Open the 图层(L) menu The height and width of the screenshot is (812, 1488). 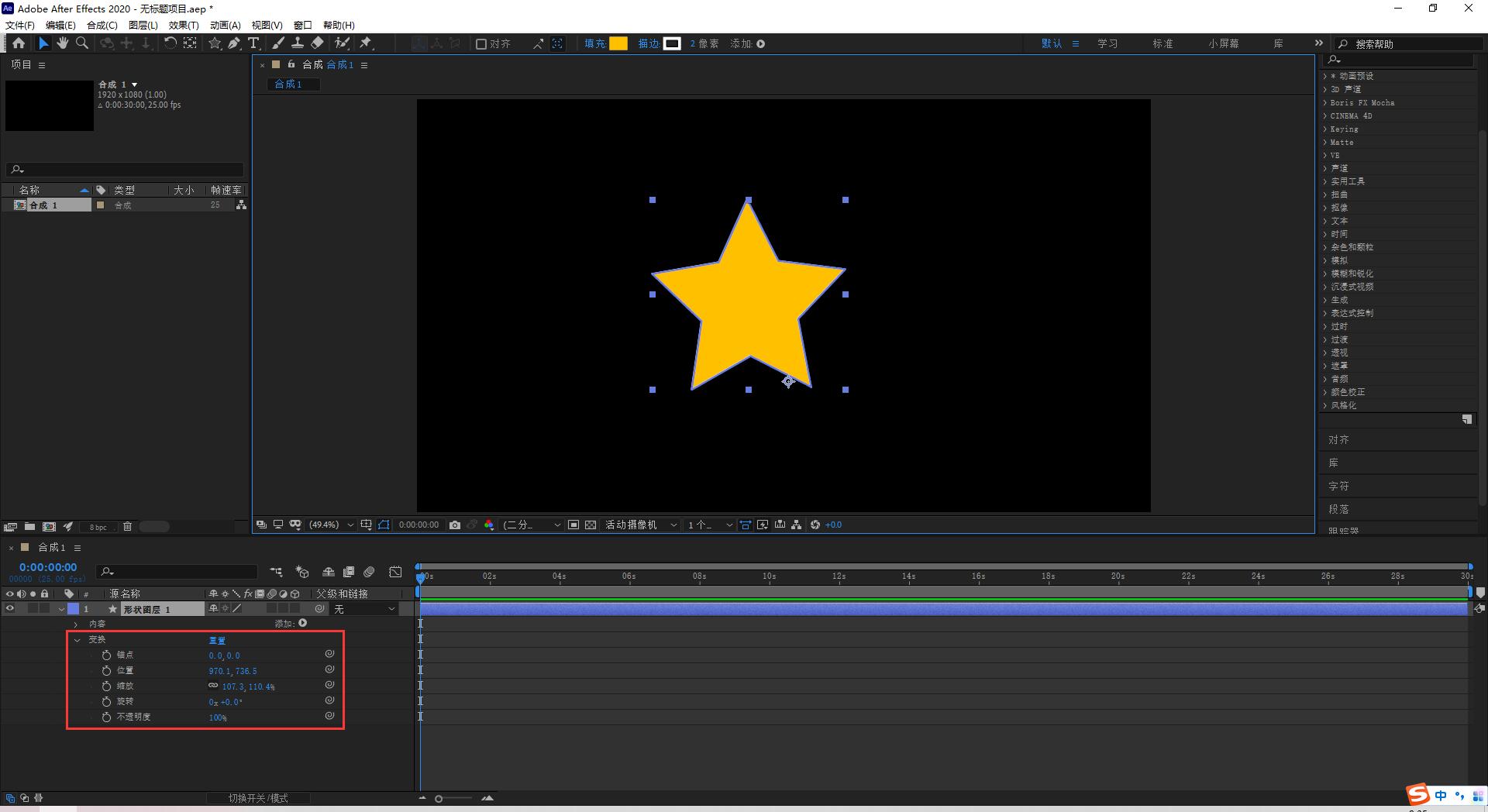(x=143, y=26)
